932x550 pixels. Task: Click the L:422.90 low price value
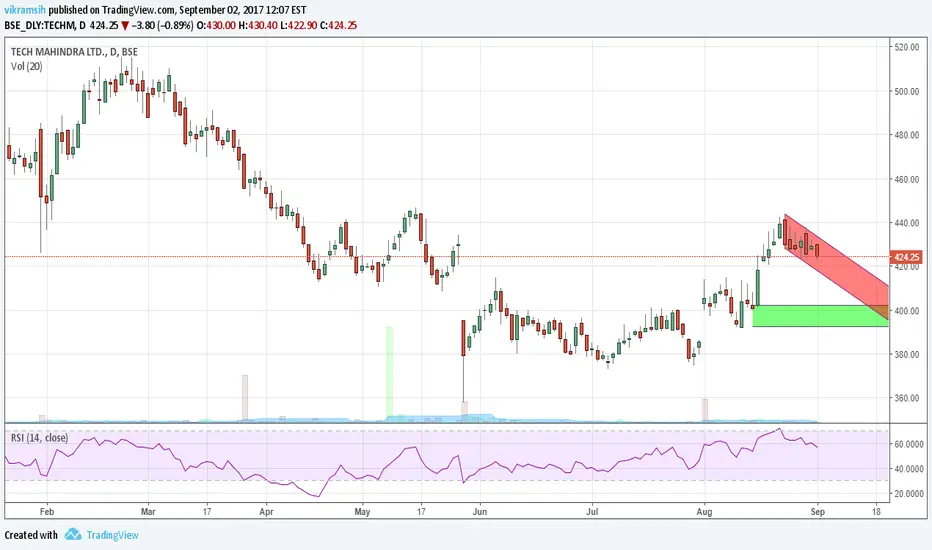[298, 26]
